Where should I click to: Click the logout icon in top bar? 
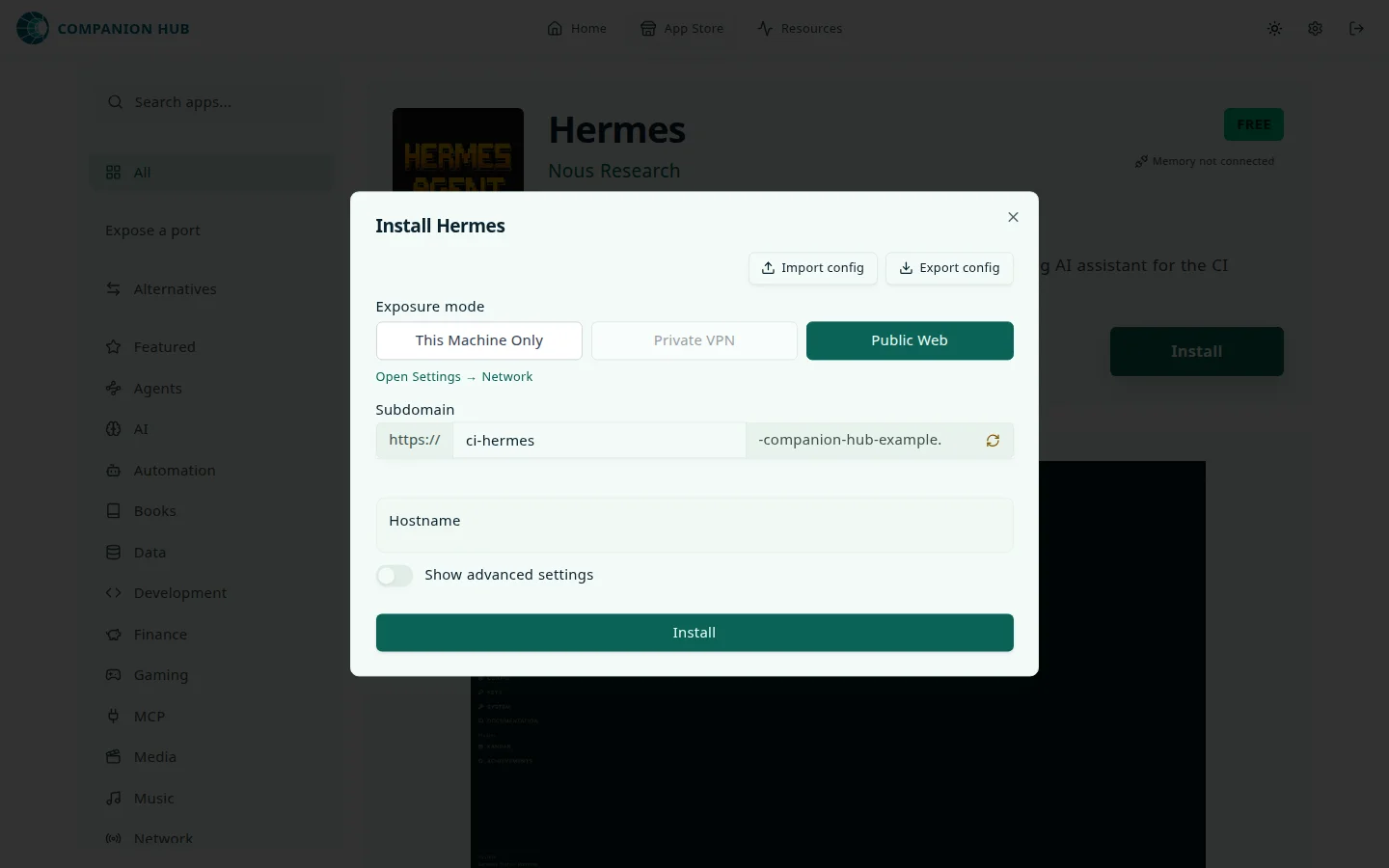1356,29
